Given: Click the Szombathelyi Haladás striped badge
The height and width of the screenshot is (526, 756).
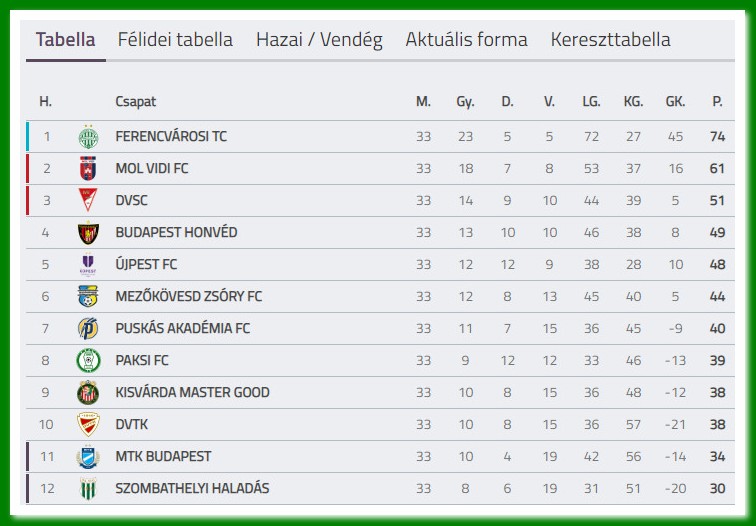Looking at the screenshot, I should 88,489.
